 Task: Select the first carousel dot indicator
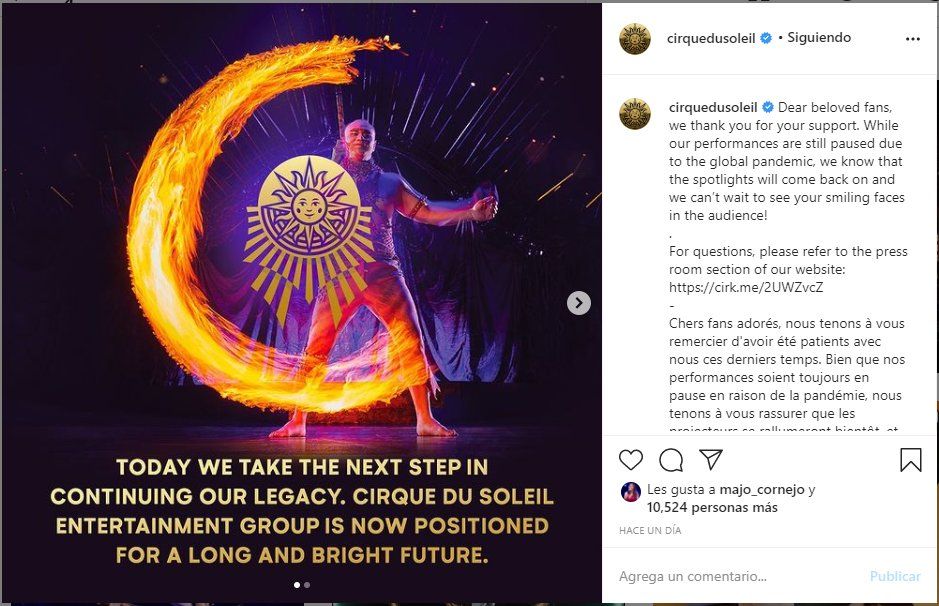click(x=297, y=585)
